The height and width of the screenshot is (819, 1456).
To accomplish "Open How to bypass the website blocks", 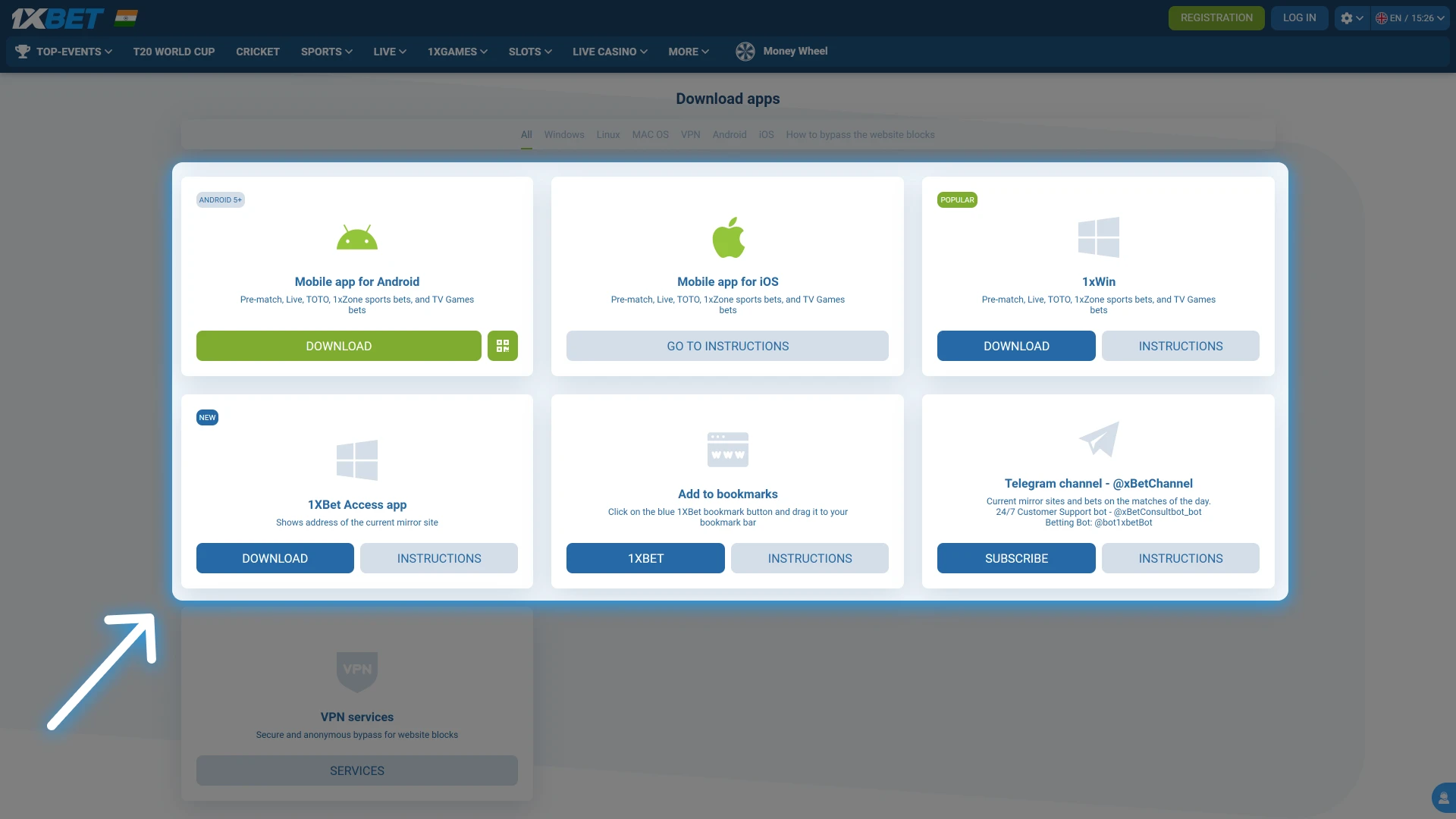I will coord(860,135).
